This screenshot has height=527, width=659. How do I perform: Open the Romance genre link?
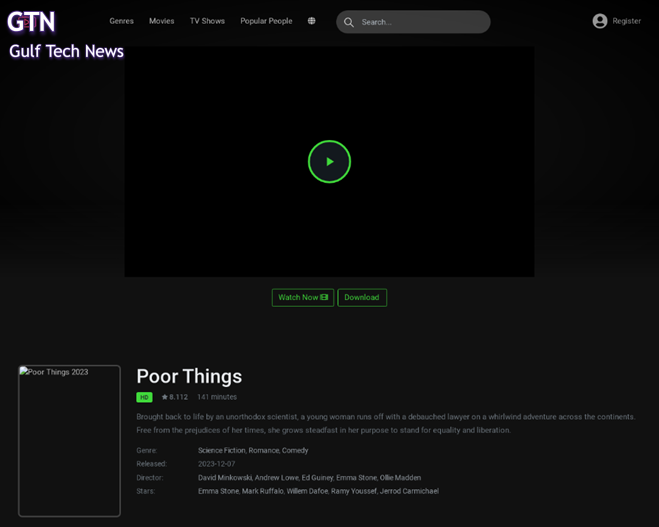coord(264,451)
